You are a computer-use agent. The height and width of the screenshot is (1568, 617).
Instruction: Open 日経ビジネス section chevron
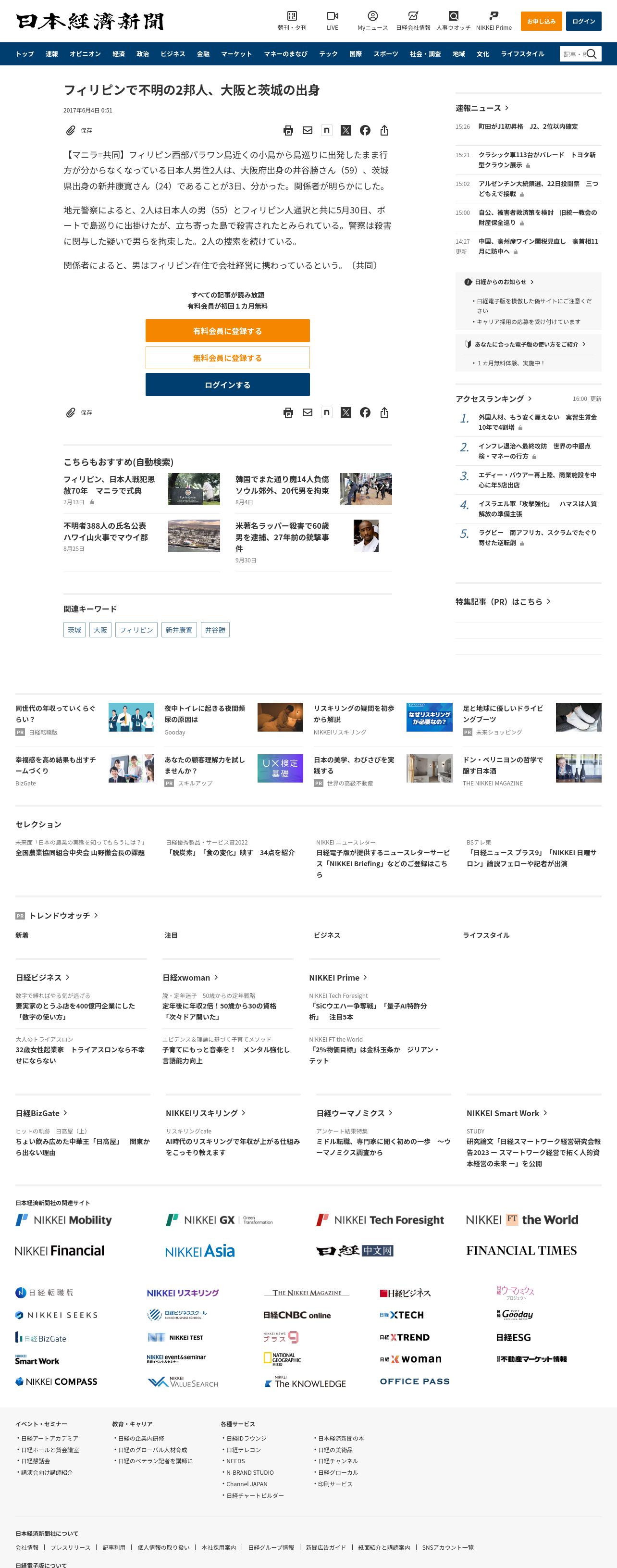(68, 978)
